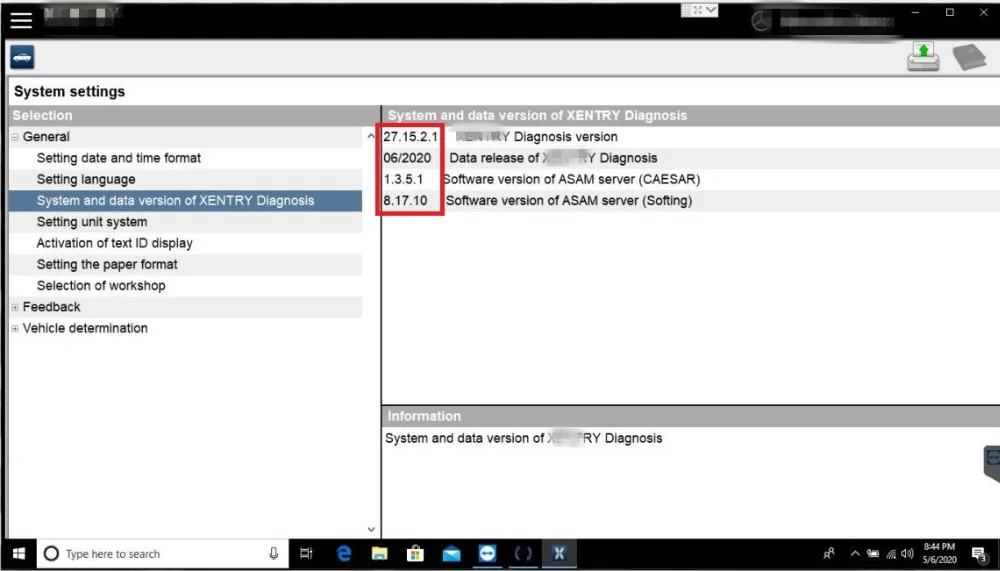Select Selection of workshop

click(101, 286)
